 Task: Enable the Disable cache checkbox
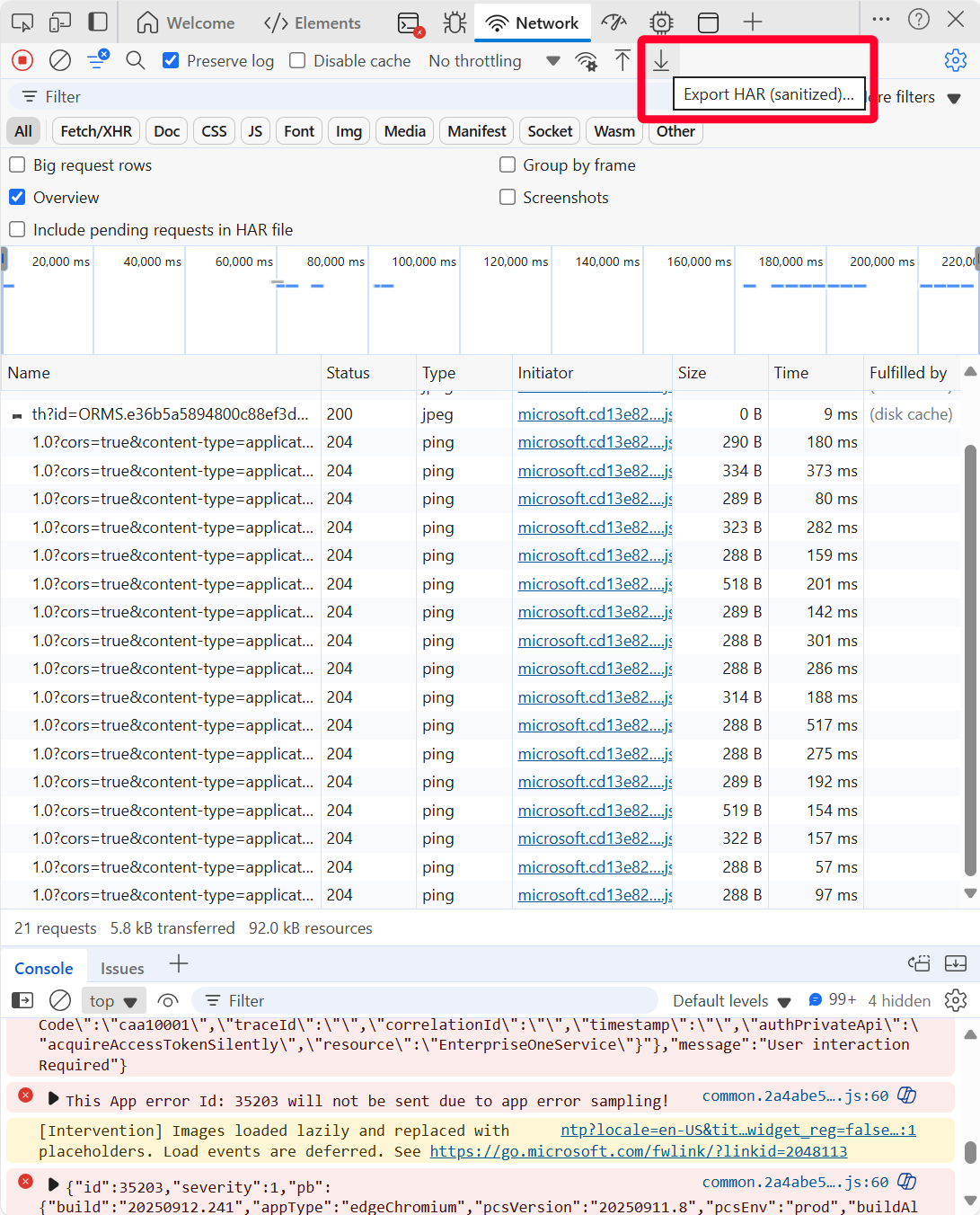pyautogui.click(x=297, y=60)
